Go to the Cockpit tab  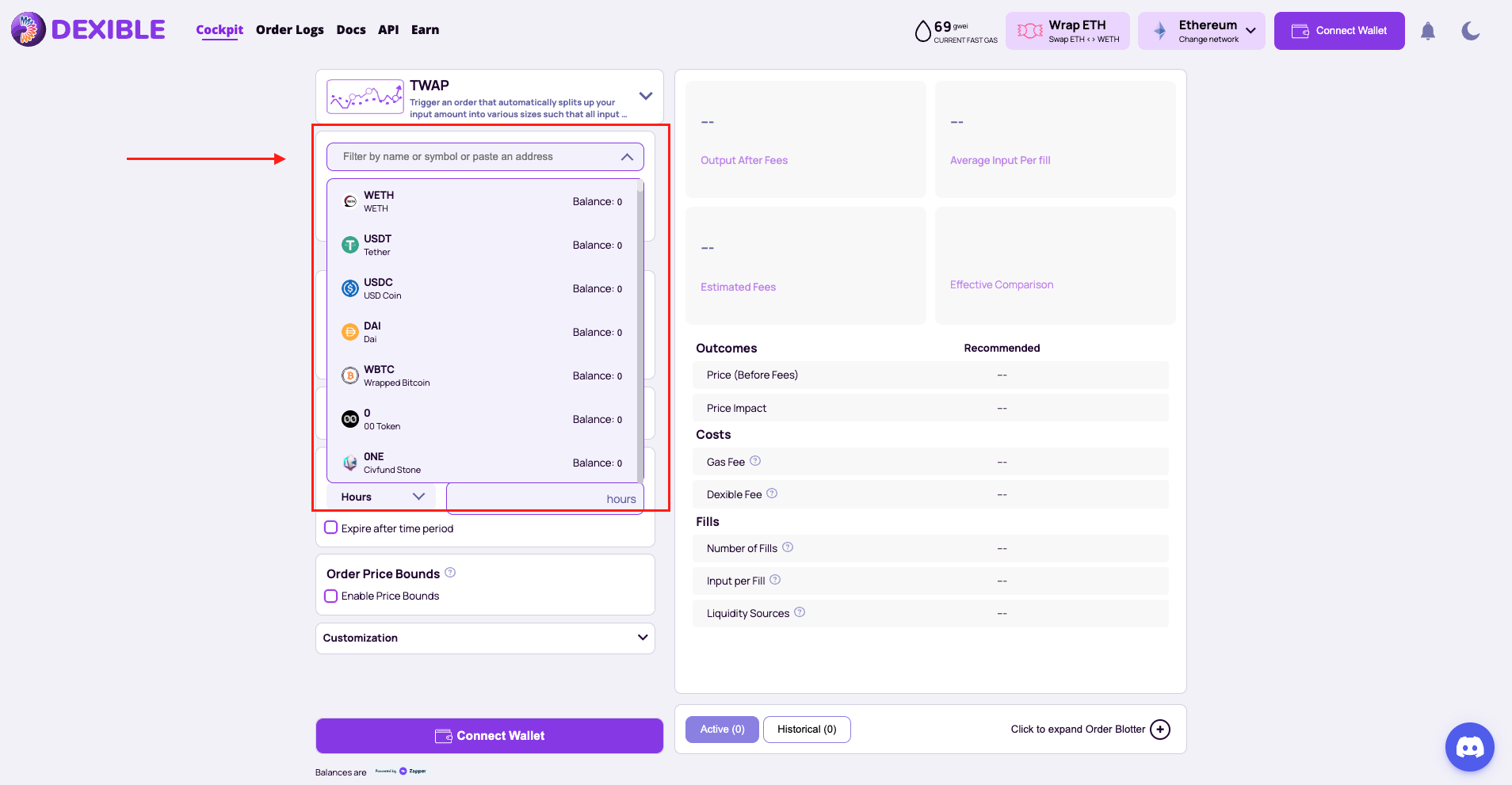[220, 30]
